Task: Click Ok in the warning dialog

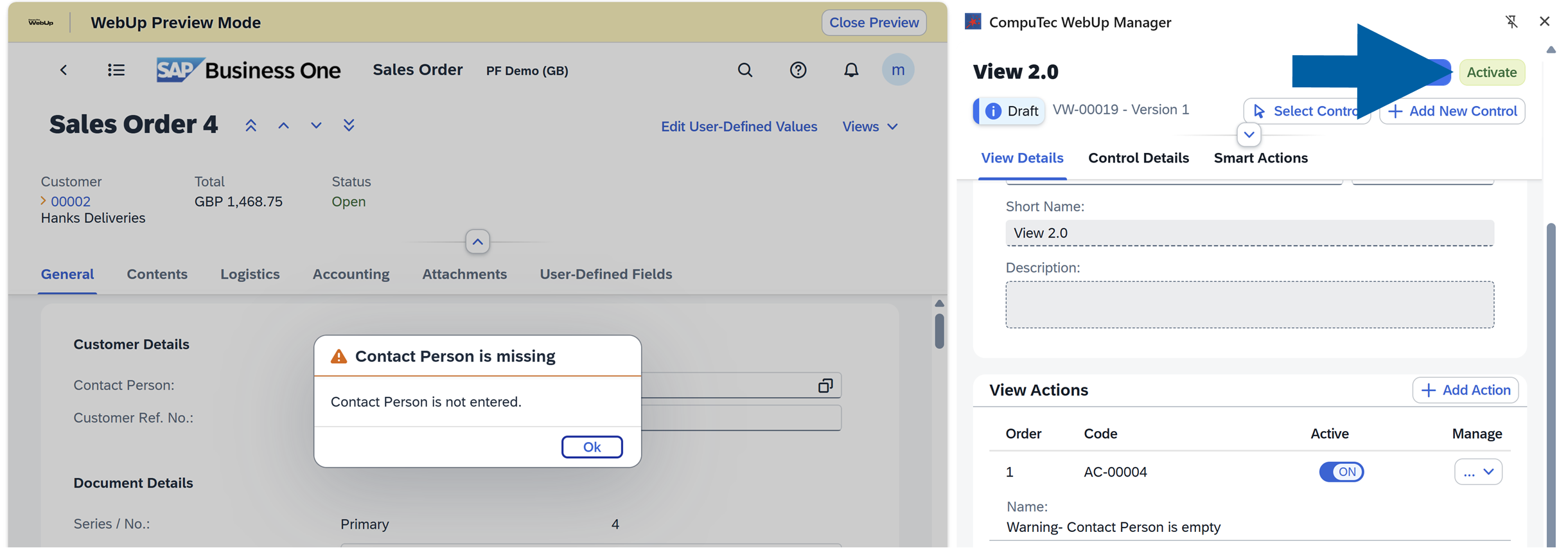Action: (592, 447)
